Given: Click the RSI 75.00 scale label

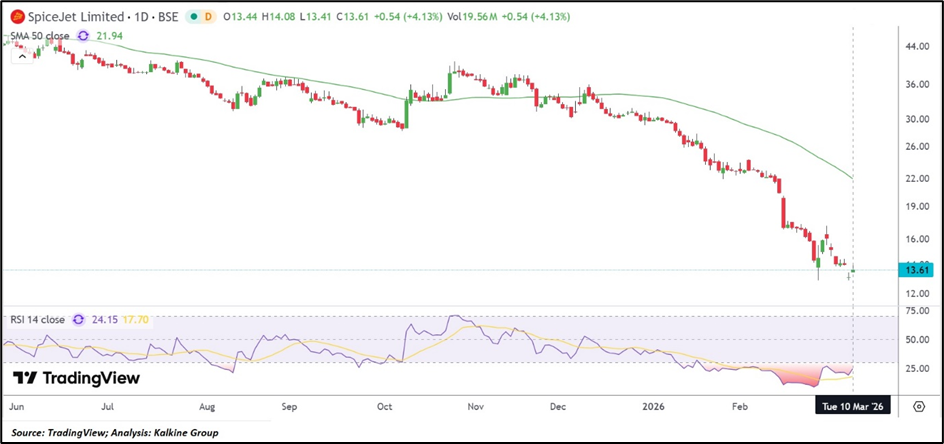Looking at the screenshot, I should 917,311.
